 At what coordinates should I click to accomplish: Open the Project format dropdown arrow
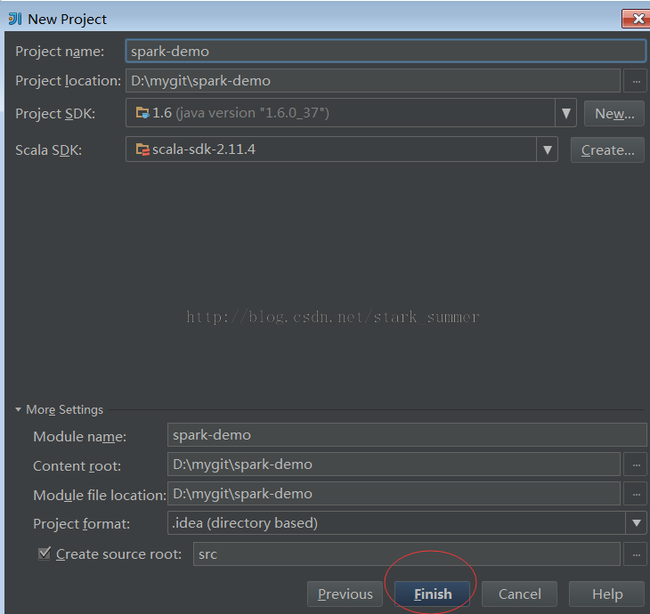pos(636,523)
